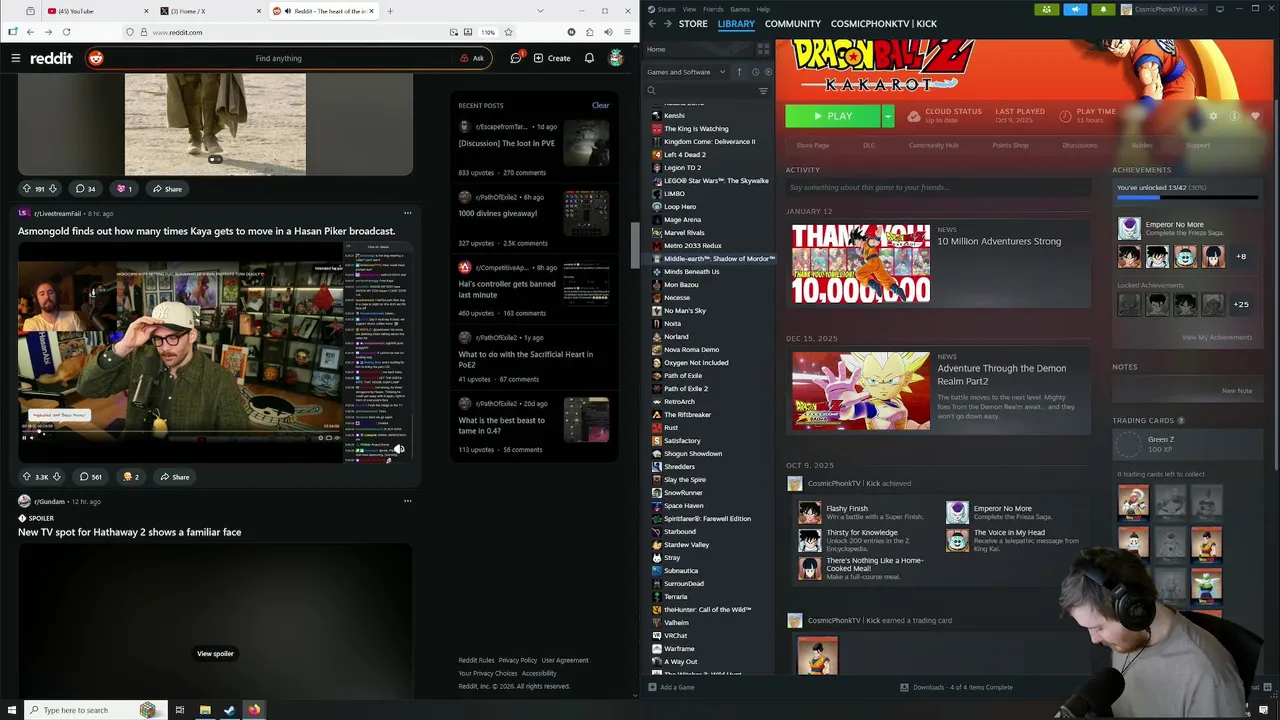1280x720 pixels.
Task: Click Create post on Reddit
Action: [552, 58]
